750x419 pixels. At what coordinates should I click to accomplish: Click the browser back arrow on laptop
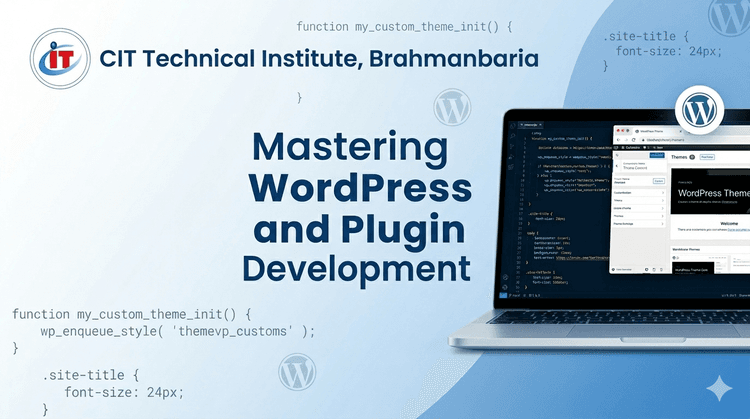pyautogui.click(x=618, y=140)
